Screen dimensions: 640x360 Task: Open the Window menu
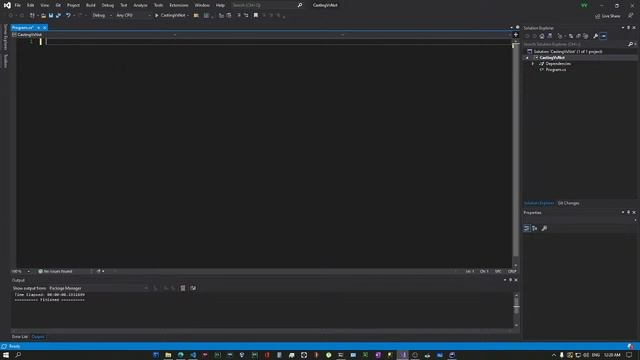[x=202, y=5]
